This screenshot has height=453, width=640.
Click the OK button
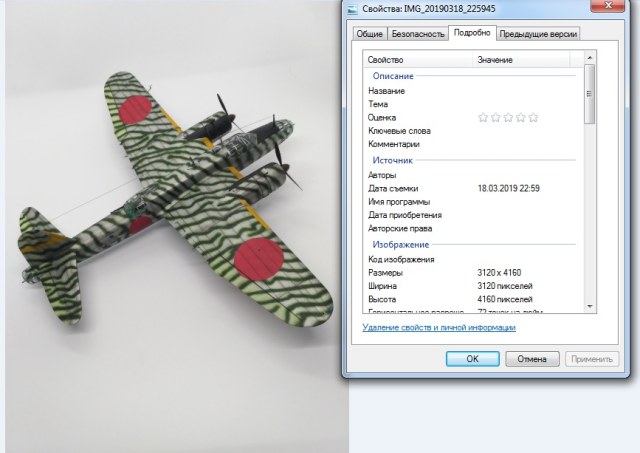point(473,359)
